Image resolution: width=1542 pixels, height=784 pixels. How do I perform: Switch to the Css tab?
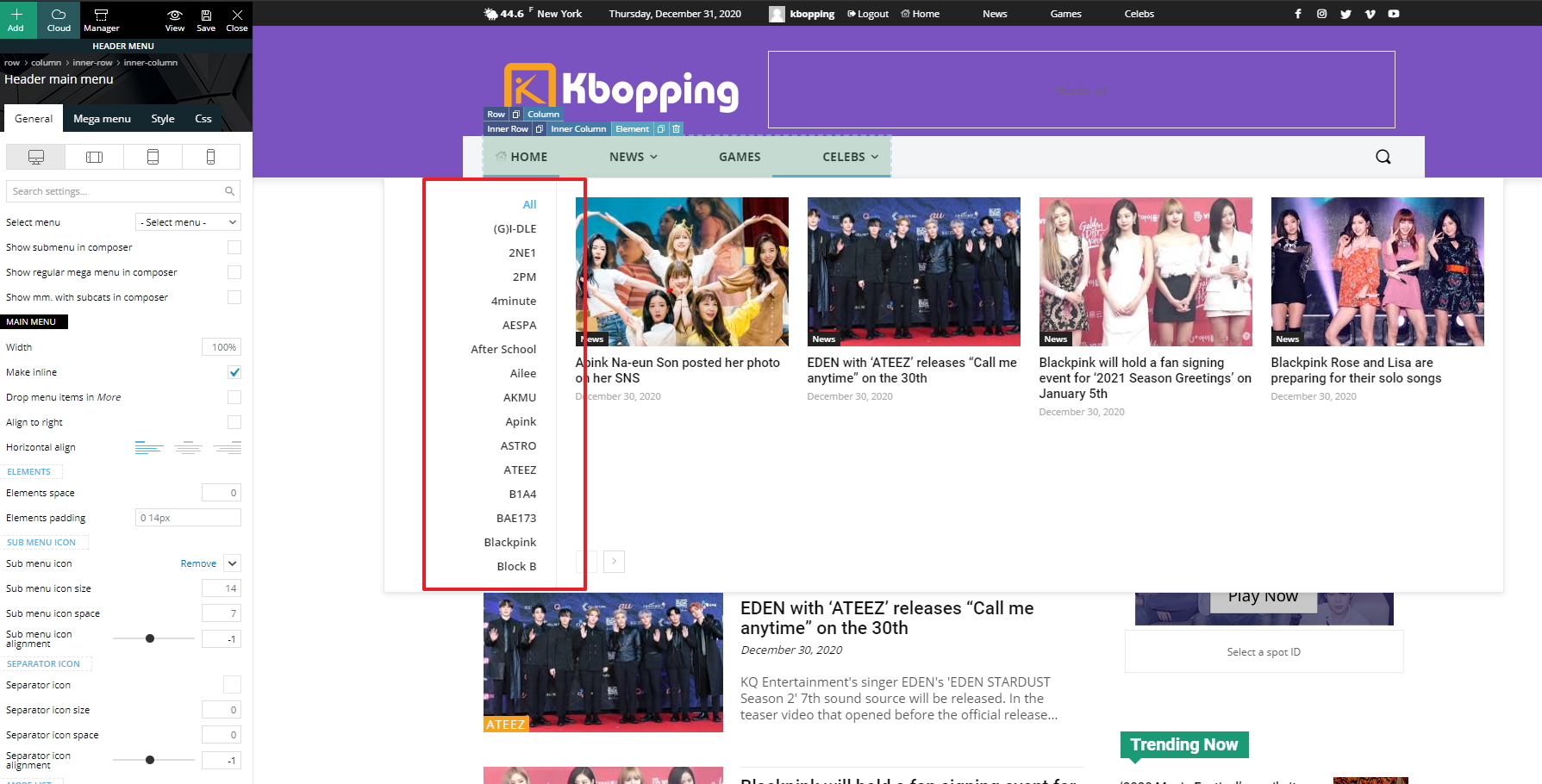coord(203,119)
